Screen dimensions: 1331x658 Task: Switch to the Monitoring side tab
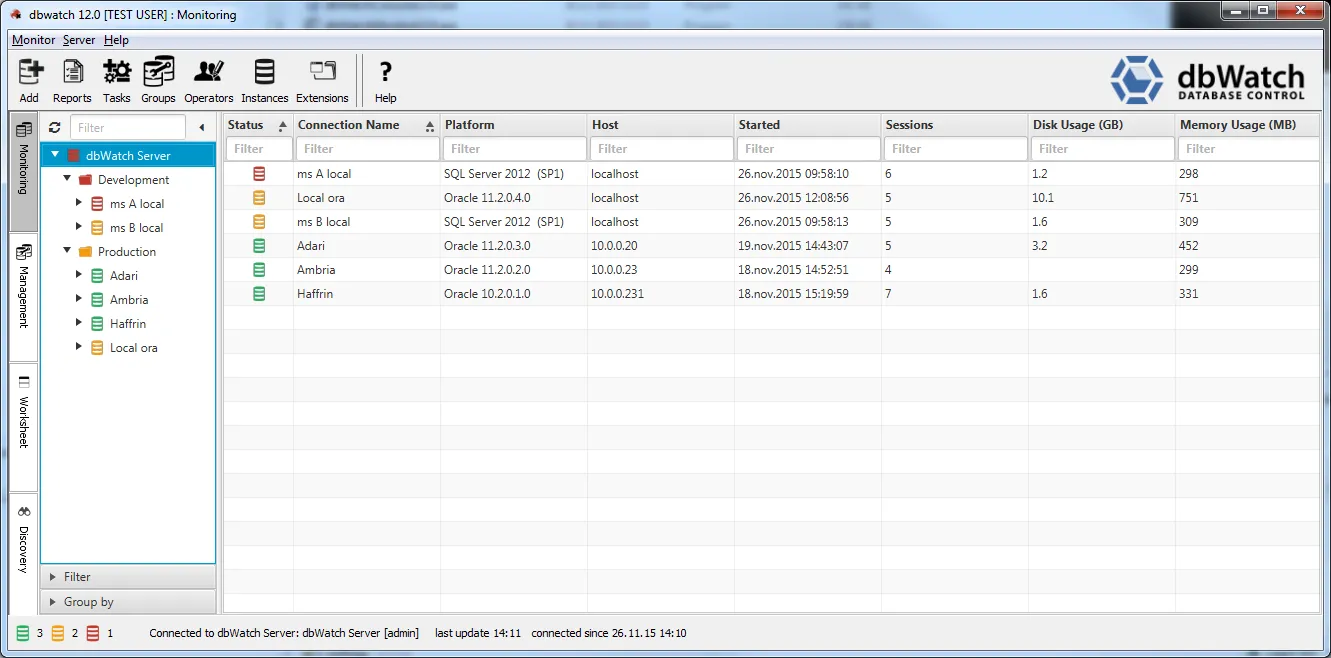tap(24, 172)
